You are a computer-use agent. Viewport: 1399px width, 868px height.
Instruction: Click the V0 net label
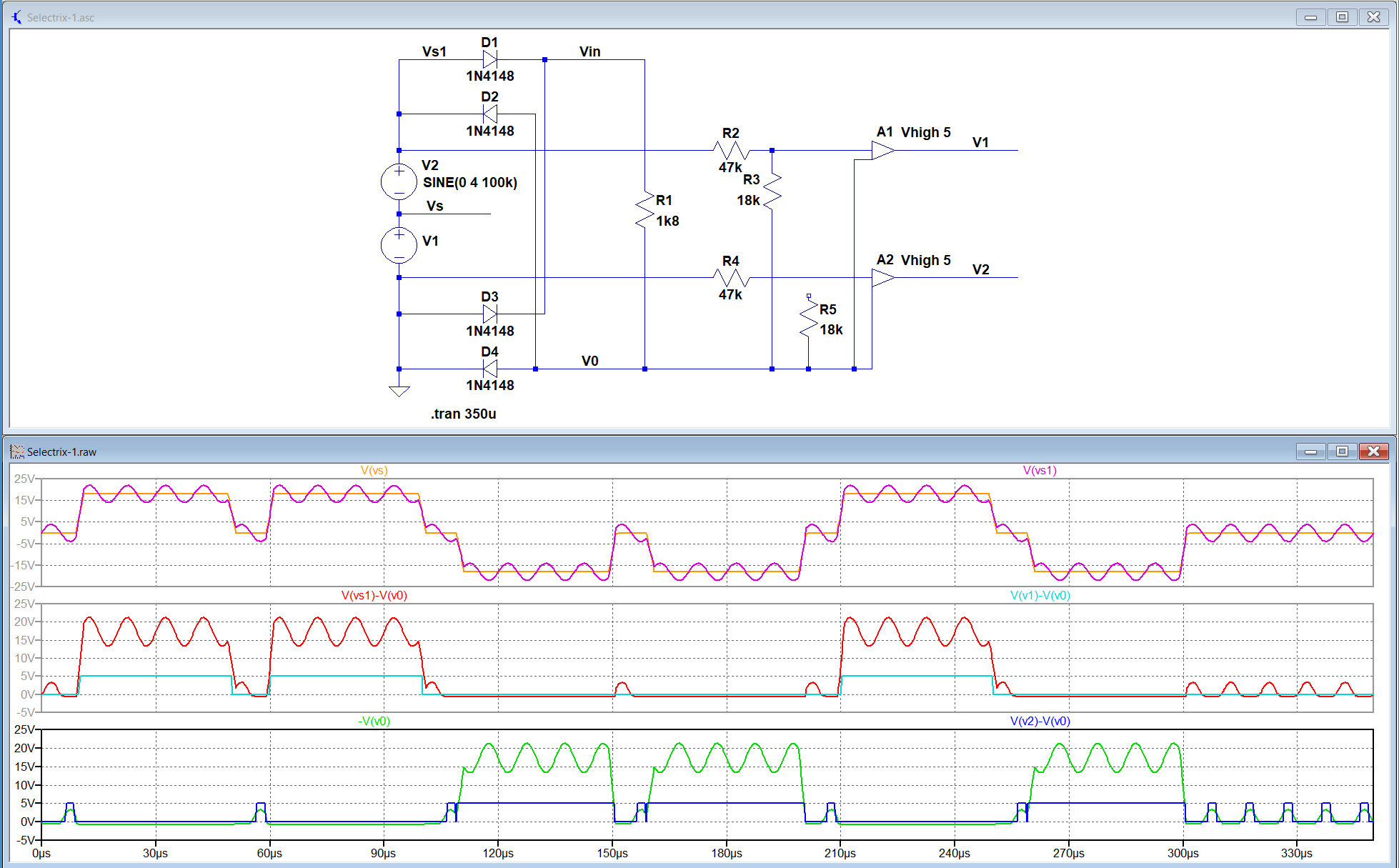pos(589,361)
